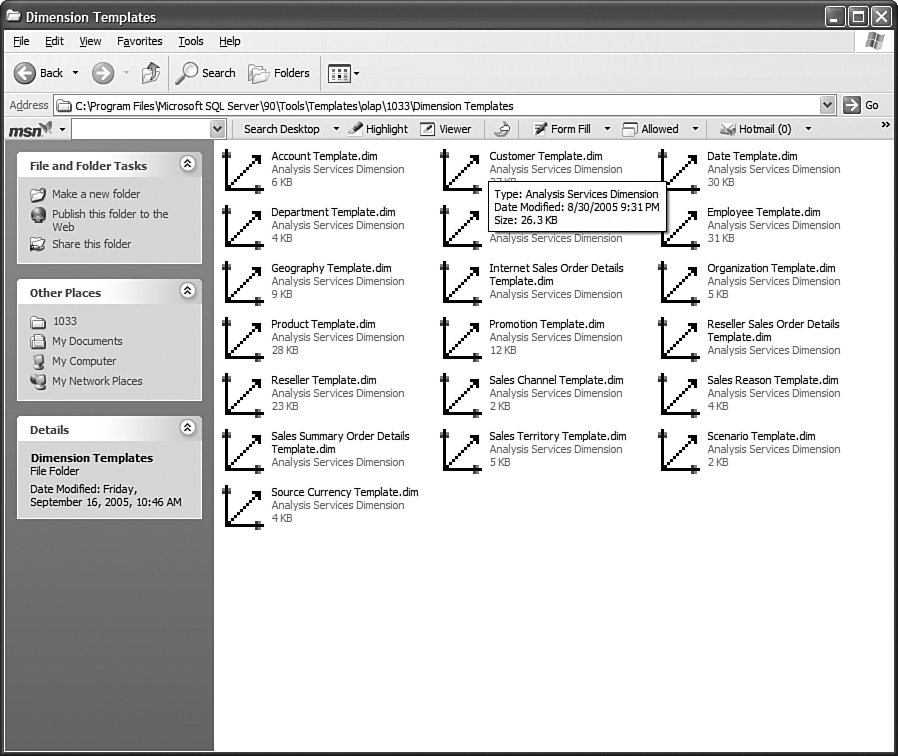
Task: Select the Employee Template.dim file icon
Action: 679,227
